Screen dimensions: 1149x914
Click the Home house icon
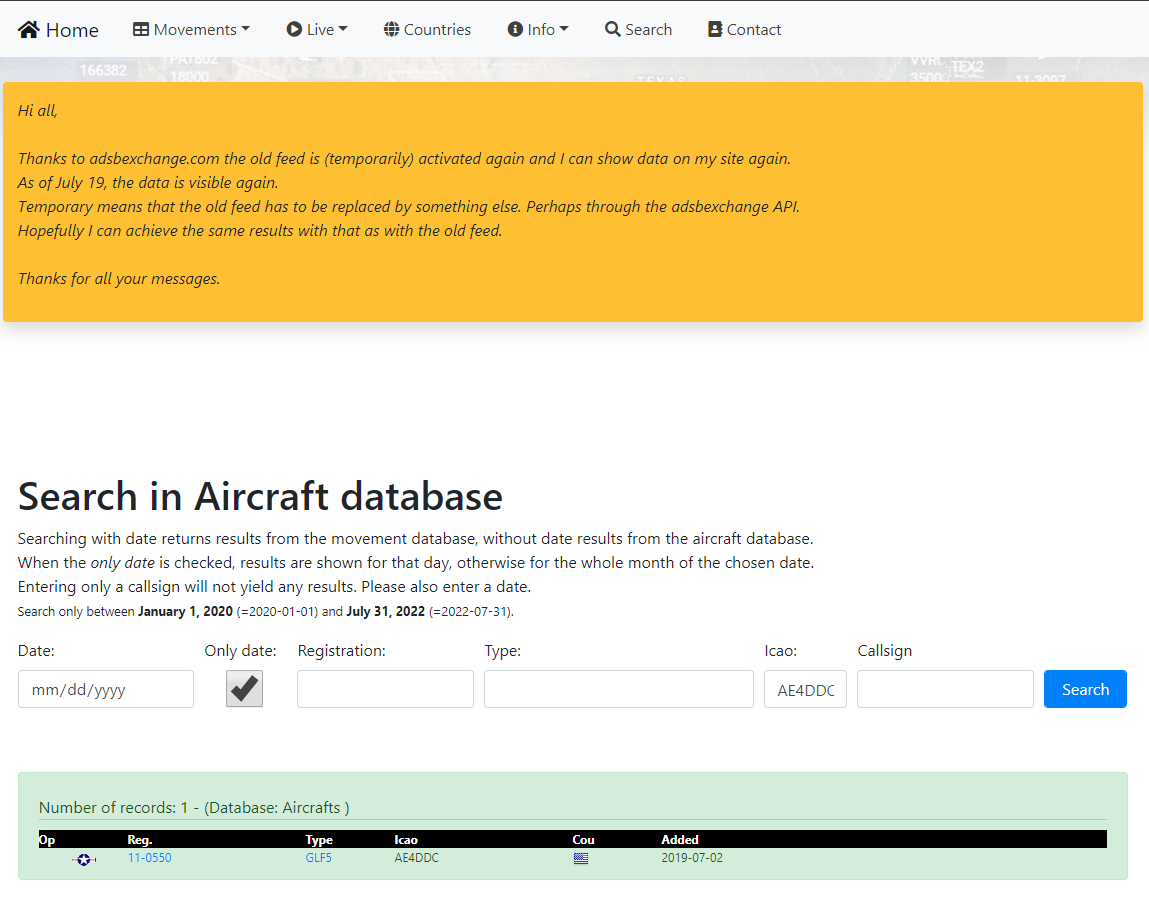29,29
